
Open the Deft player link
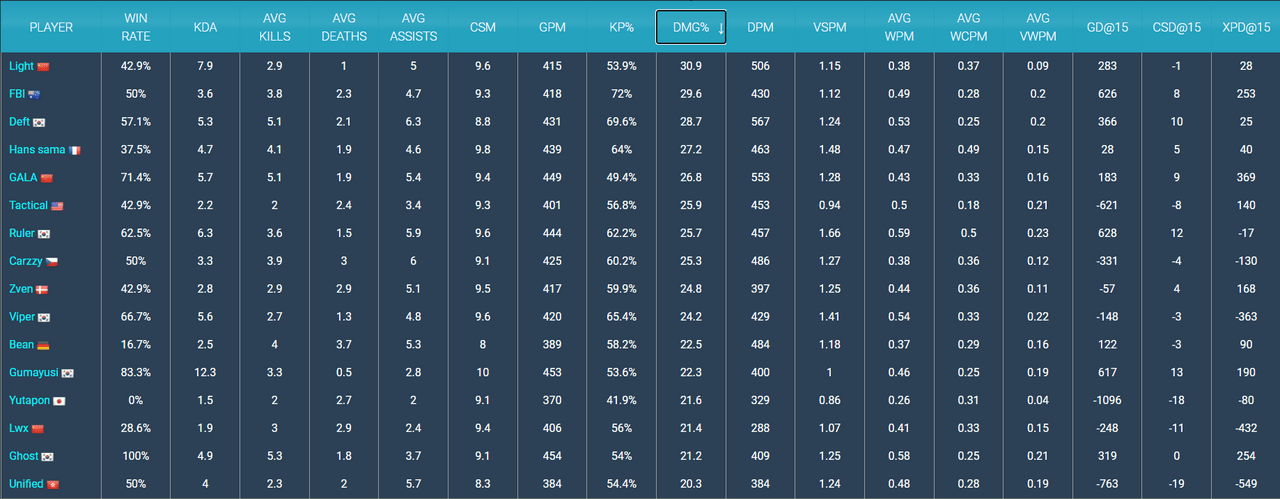click(19, 122)
